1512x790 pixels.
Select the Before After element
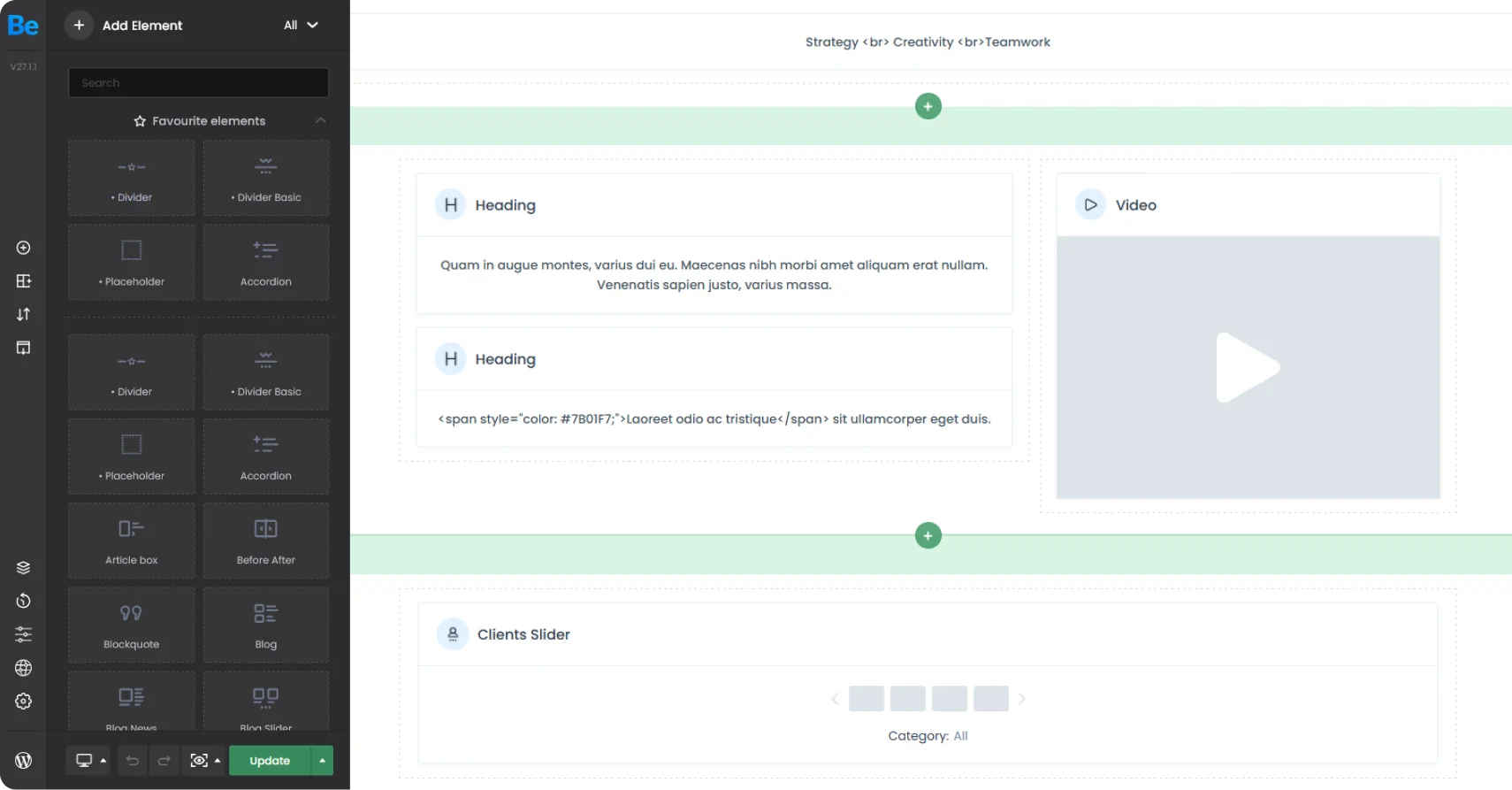266,541
